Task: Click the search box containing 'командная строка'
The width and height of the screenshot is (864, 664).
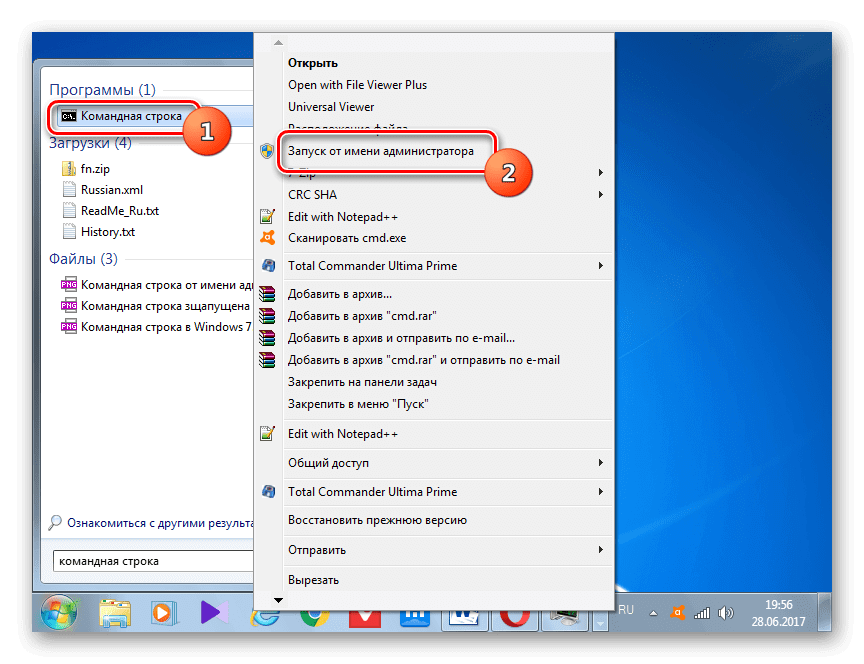Action: click(x=150, y=561)
